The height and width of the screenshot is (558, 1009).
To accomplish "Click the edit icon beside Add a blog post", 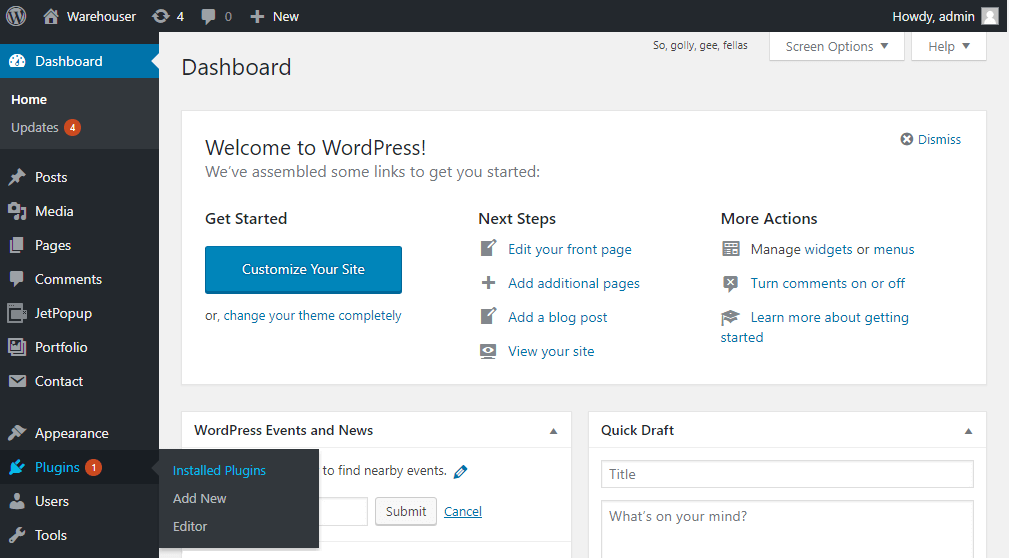I will tap(488, 316).
